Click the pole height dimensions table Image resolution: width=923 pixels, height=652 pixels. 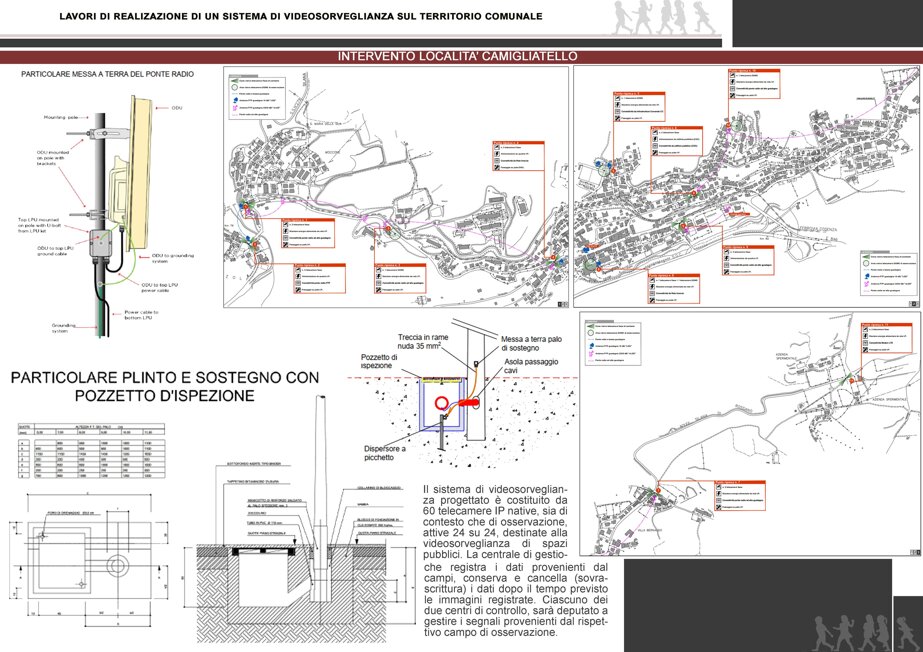click(91, 451)
